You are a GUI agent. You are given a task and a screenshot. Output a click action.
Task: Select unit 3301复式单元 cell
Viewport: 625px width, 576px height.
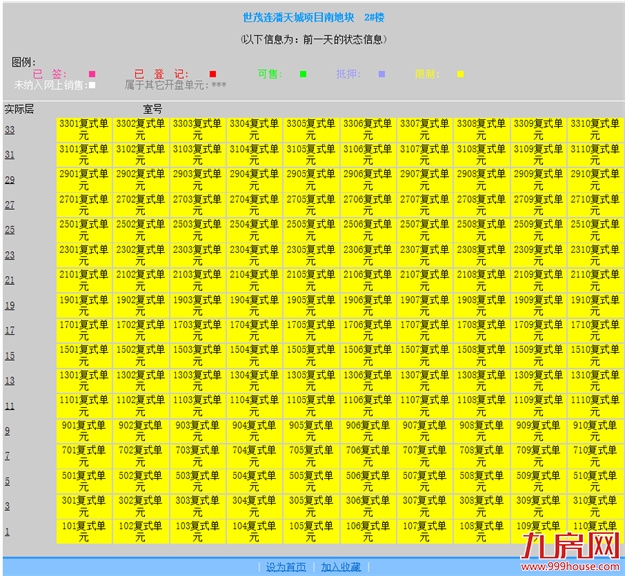[84, 129]
